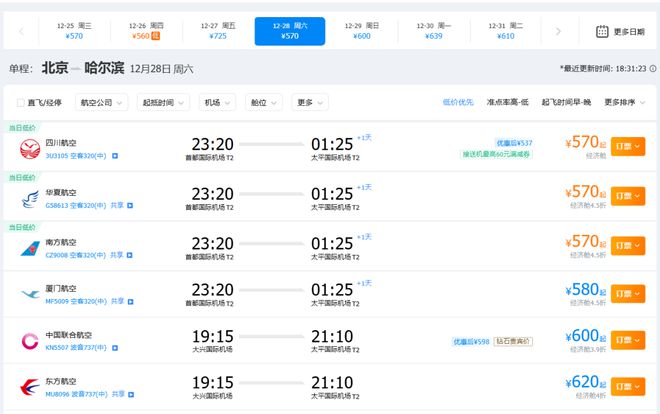Image resolution: width=660 pixels, height=414 pixels.
Task: Click the 钻石贵宾价 tag
Action: pos(513,341)
